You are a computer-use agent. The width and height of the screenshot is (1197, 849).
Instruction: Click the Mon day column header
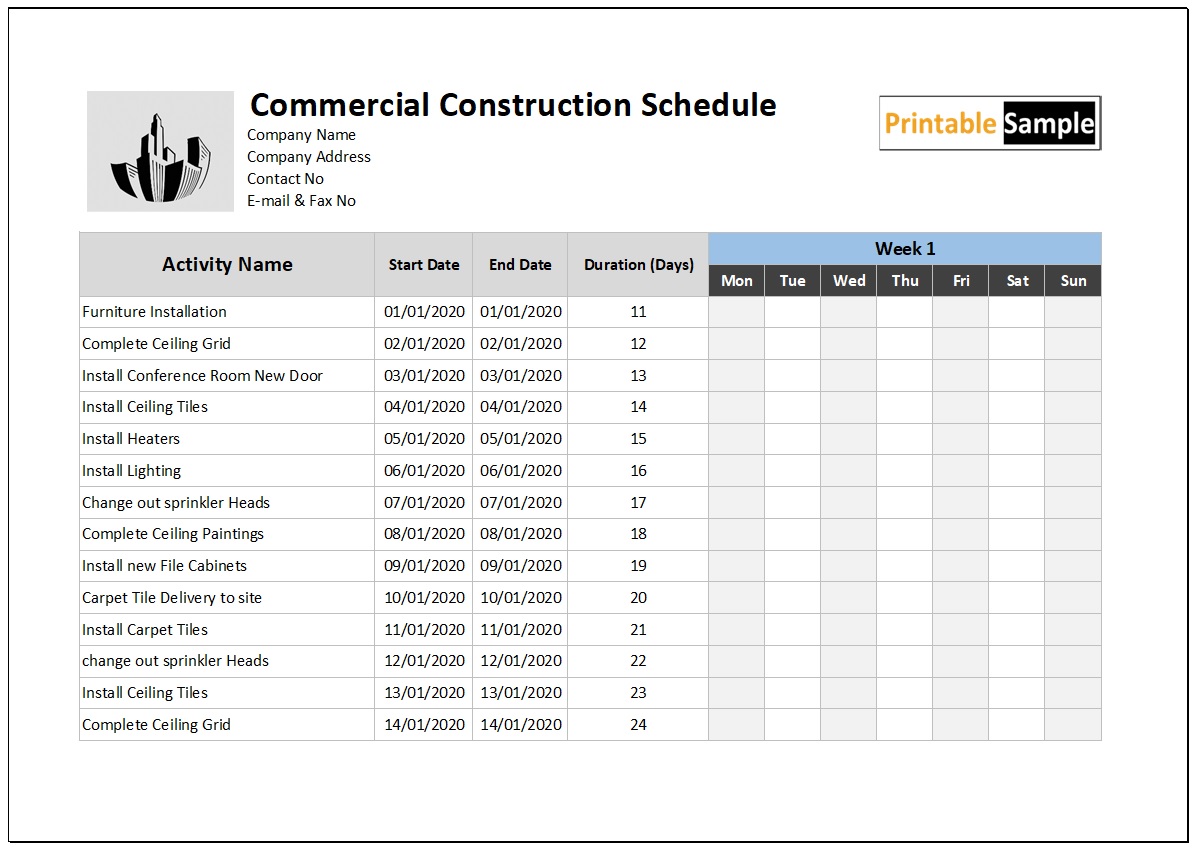click(736, 281)
